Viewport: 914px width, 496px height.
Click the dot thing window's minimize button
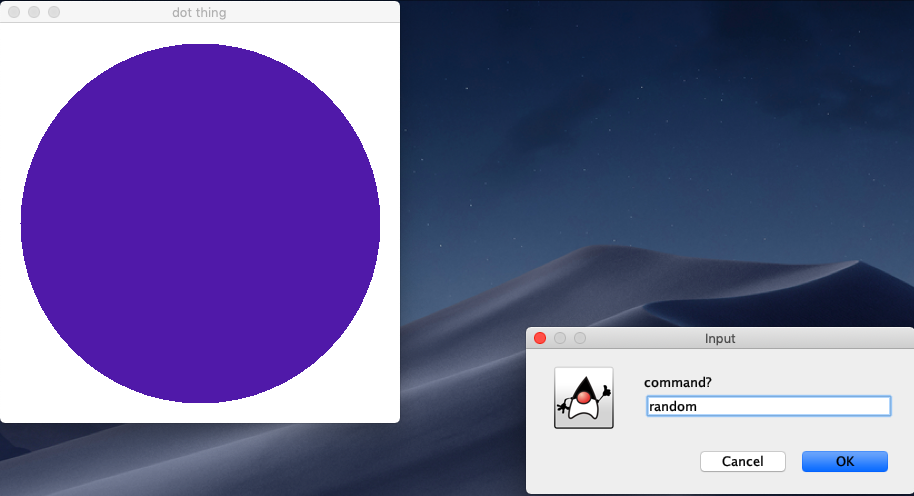pos(34,12)
